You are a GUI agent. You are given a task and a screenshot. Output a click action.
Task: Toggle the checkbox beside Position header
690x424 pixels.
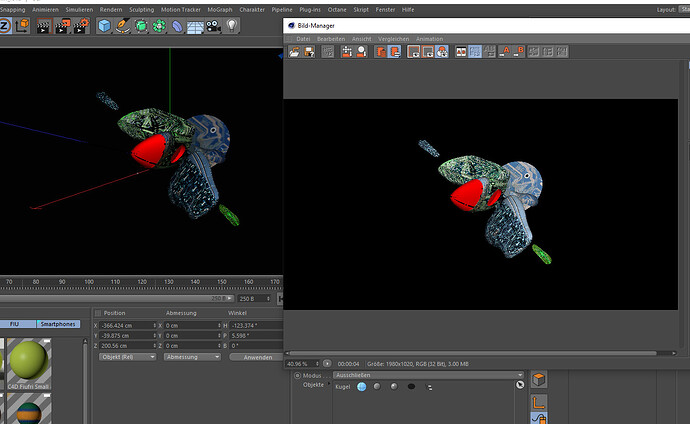(98, 313)
